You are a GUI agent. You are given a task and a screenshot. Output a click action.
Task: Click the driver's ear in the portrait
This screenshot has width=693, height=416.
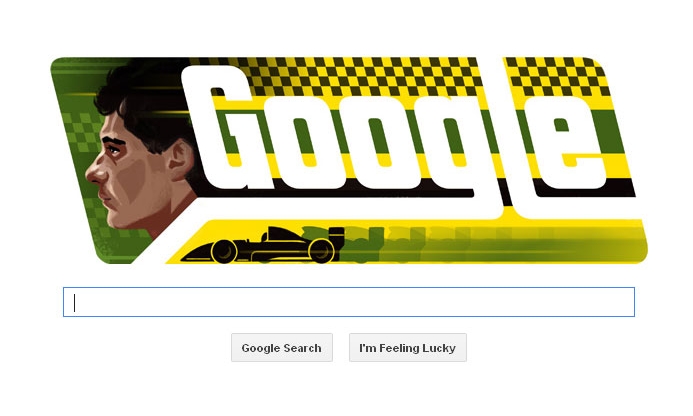point(180,159)
